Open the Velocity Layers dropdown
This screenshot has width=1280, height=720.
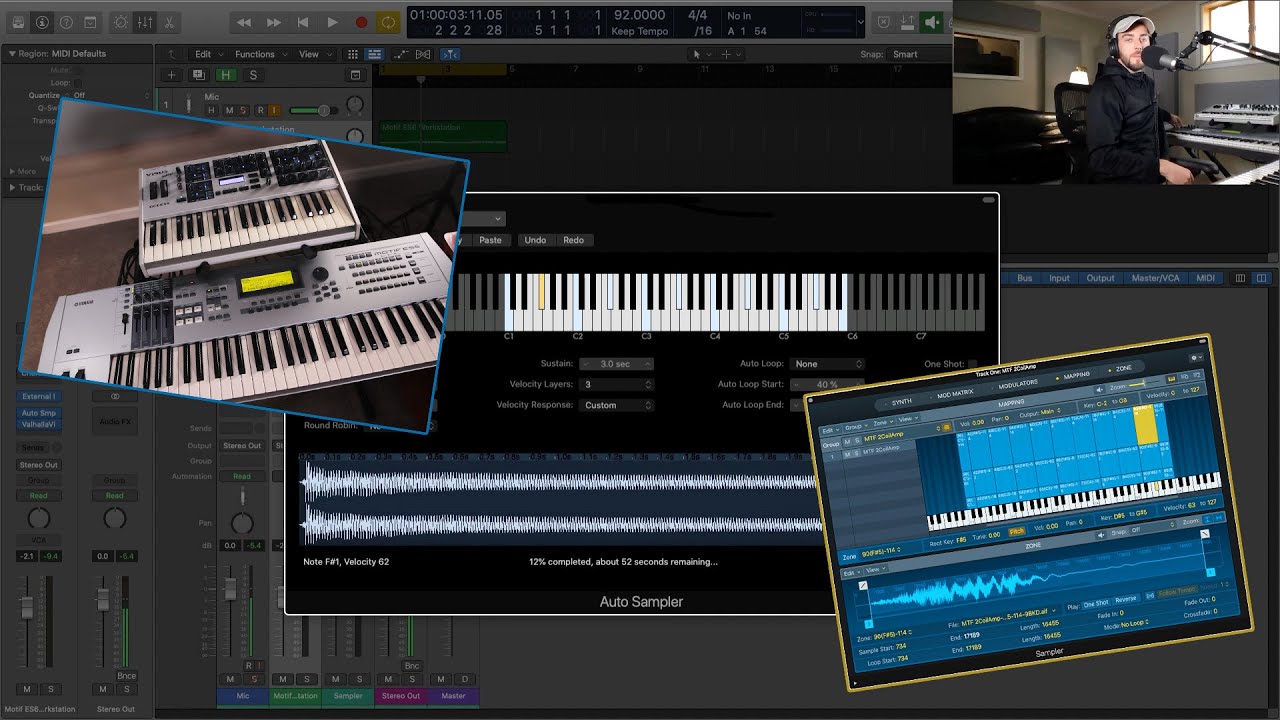pos(616,384)
